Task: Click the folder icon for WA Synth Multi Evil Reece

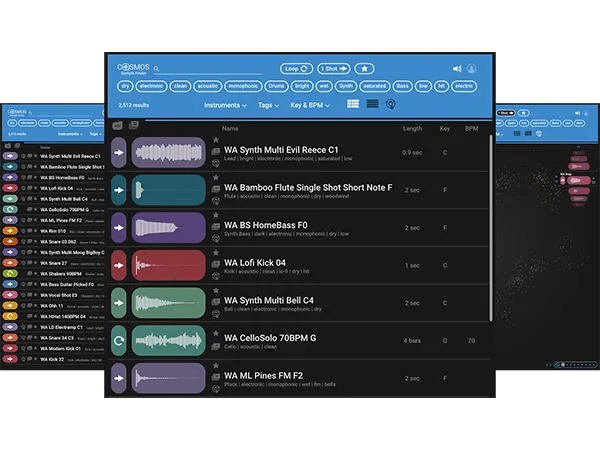Action: click(x=216, y=151)
